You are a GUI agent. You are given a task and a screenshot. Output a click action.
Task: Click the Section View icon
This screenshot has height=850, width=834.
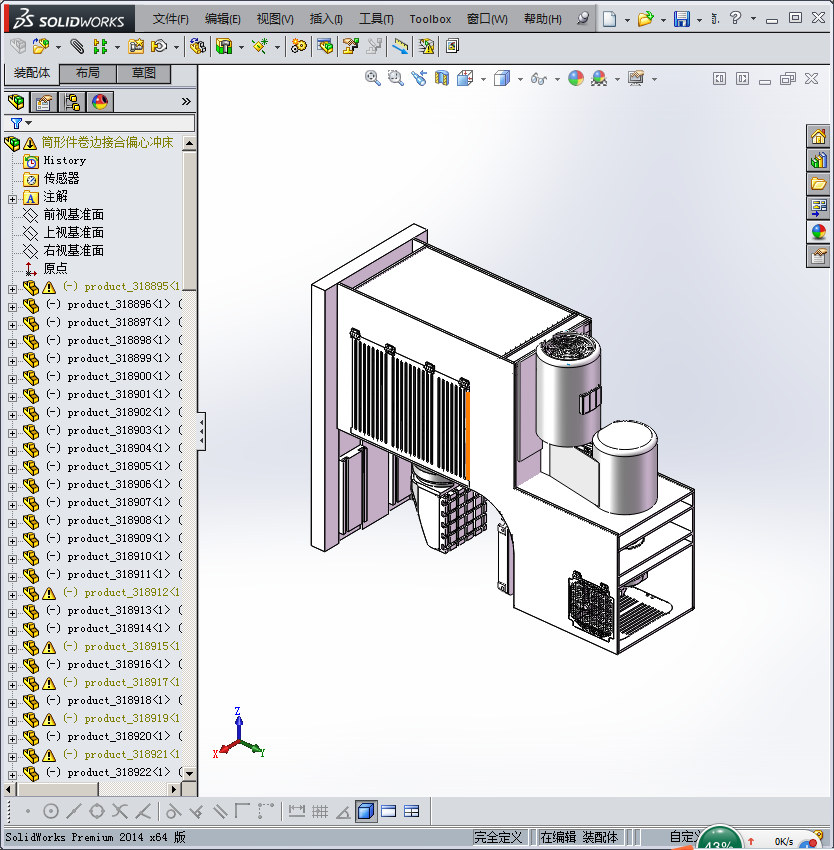click(442, 79)
